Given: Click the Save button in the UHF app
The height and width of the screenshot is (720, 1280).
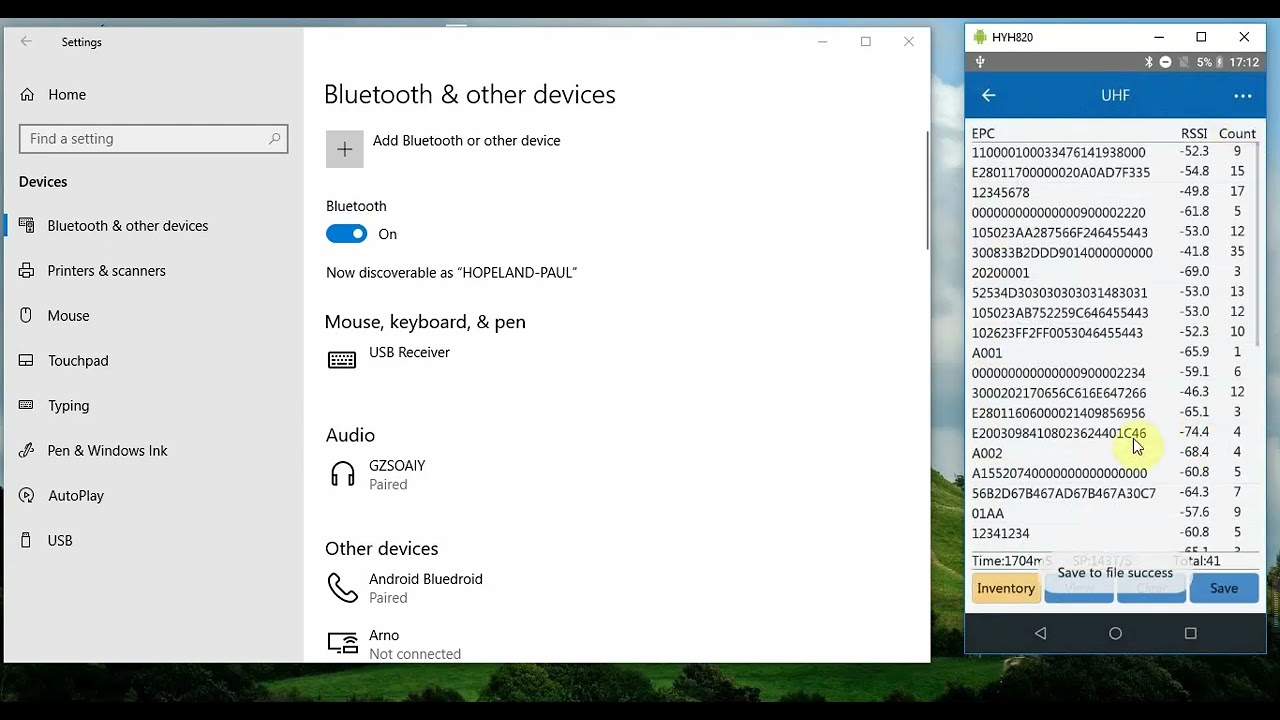Looking at the screenshot, I should click(x=1224, y=588).
